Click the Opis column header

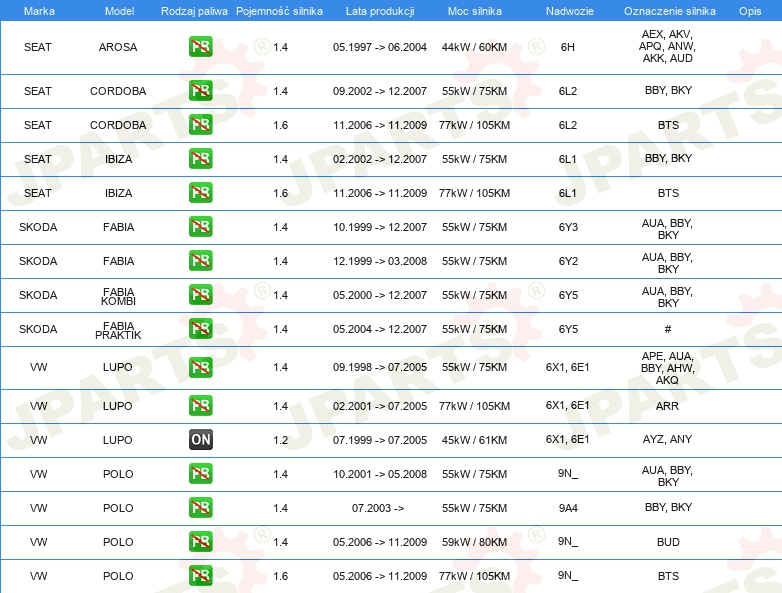pyautogui.click(x=750, y=11)
